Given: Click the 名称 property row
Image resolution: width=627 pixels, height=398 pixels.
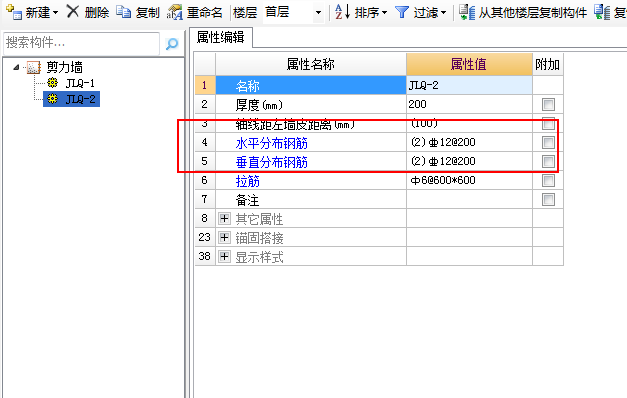Looking at the screenshot, I should coord(311,85).
